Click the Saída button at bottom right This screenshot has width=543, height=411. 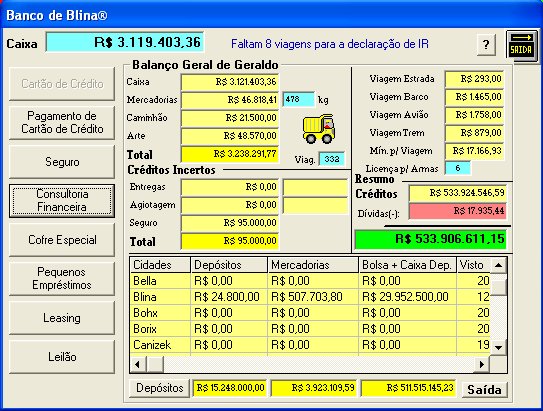tap(484, 390)
